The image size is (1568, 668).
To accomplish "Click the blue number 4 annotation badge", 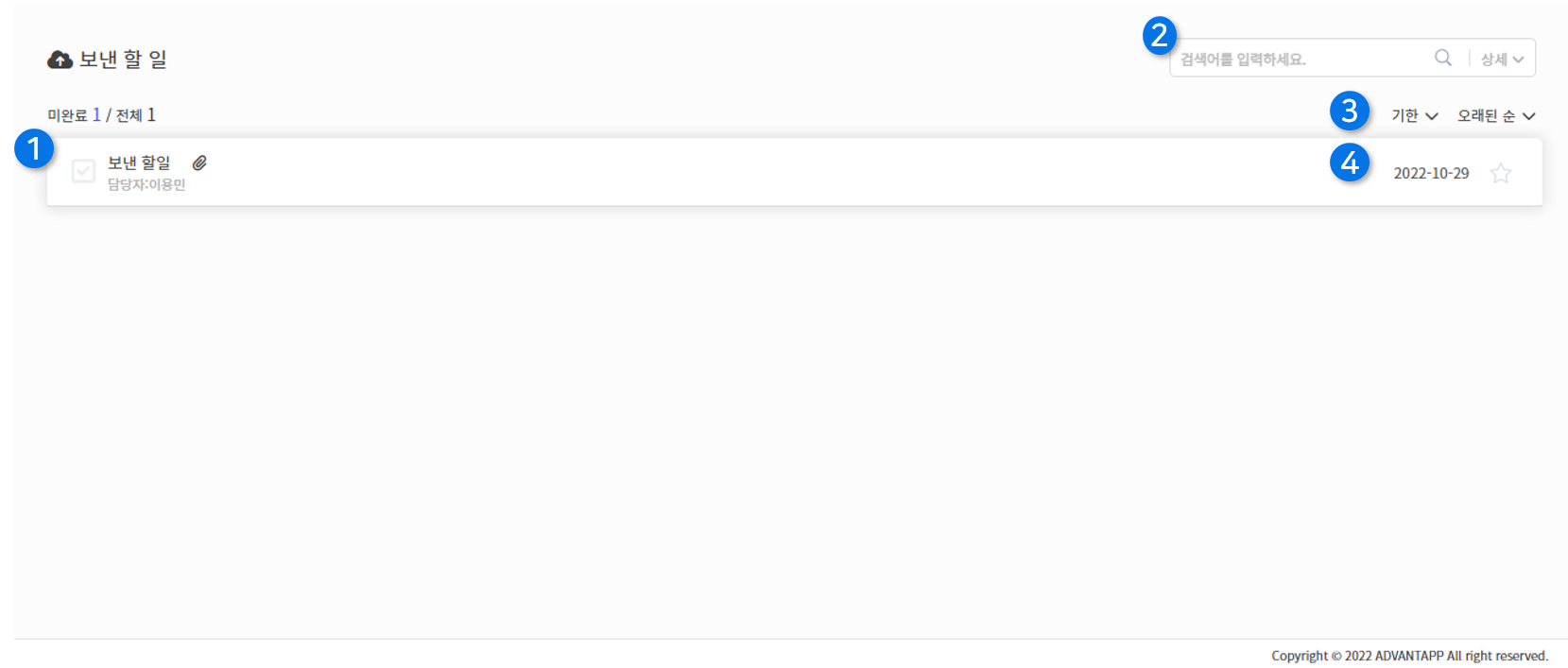I will coord(1350,163).
